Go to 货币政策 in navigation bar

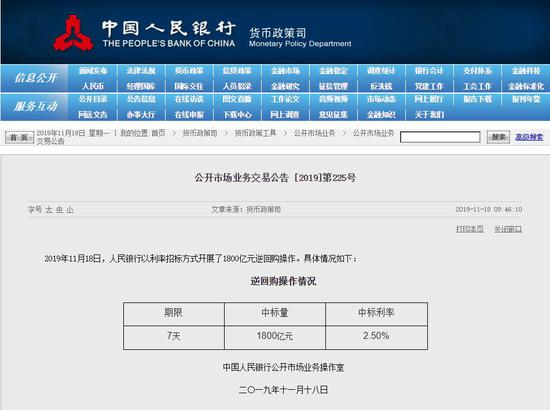[189, 71]
